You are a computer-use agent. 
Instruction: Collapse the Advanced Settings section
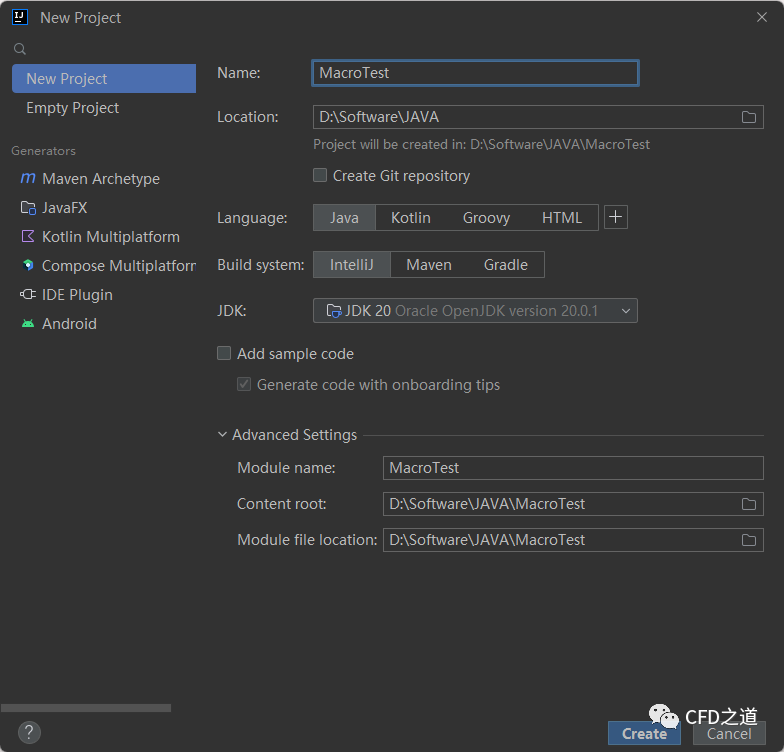223,435
